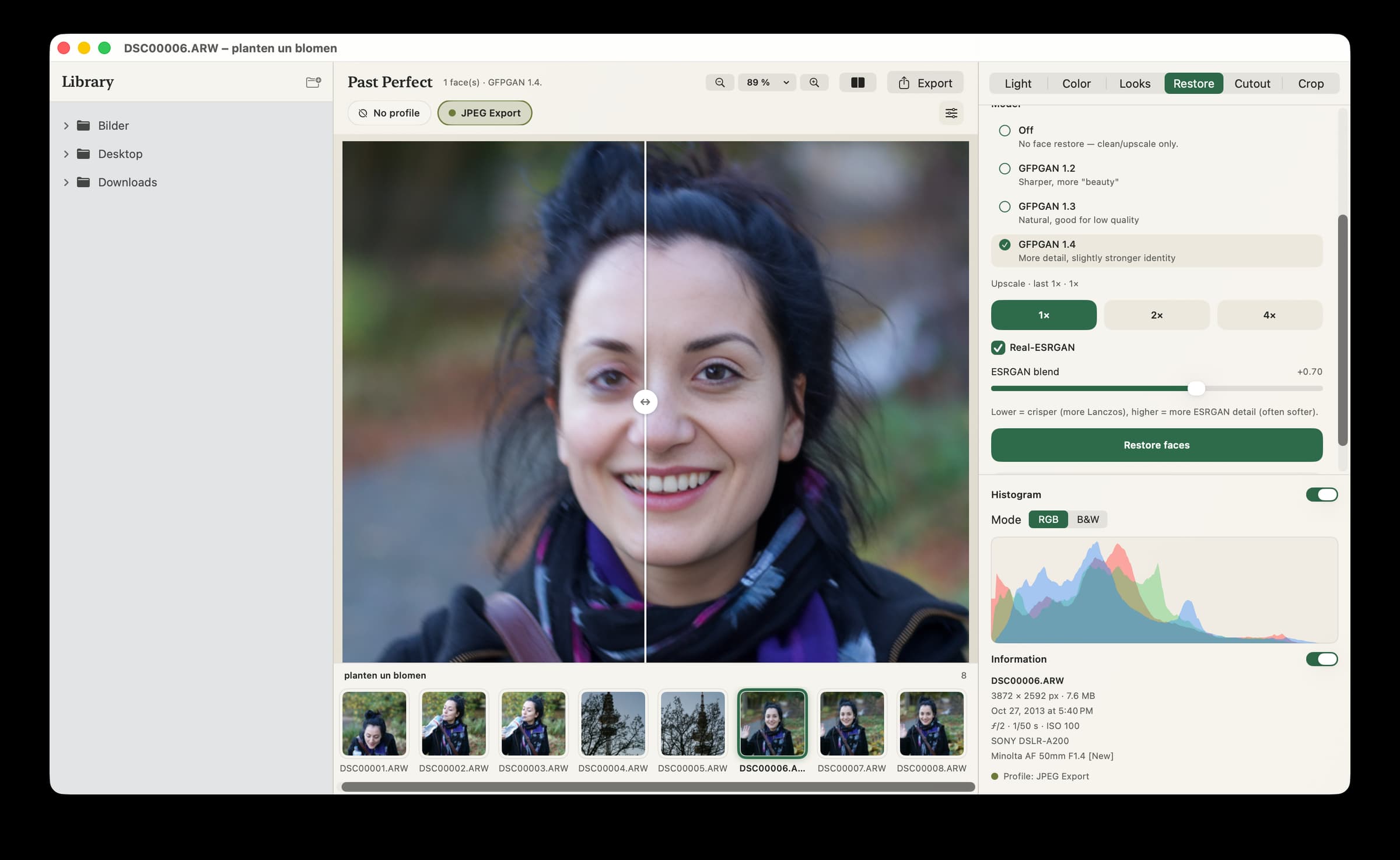1400x860 pixels.
Task: Switch to the Light tab
Action: click(1018, 83)
